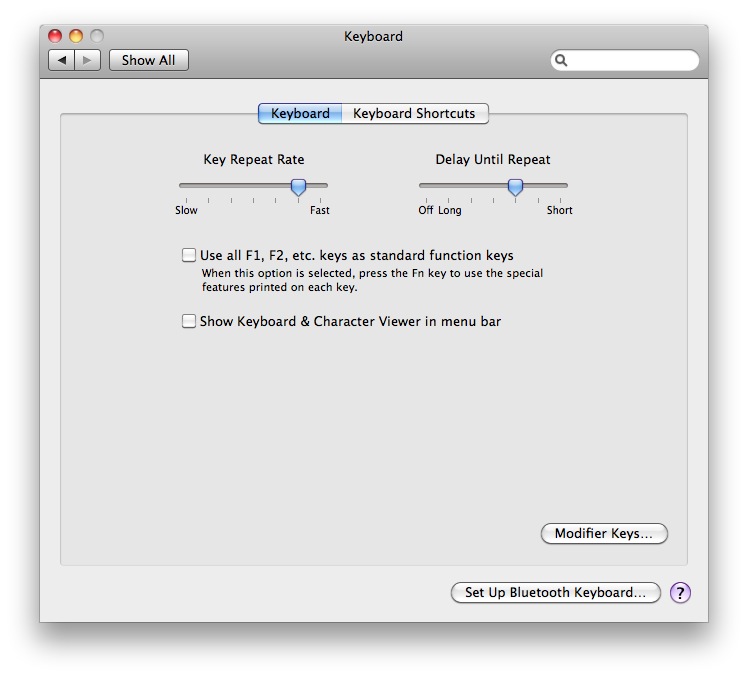This screenshot has height=677, width=748.
Task: Click the Delay Until Repeat slider thumb
Action: pyautogui.click(x=515, y=187)
